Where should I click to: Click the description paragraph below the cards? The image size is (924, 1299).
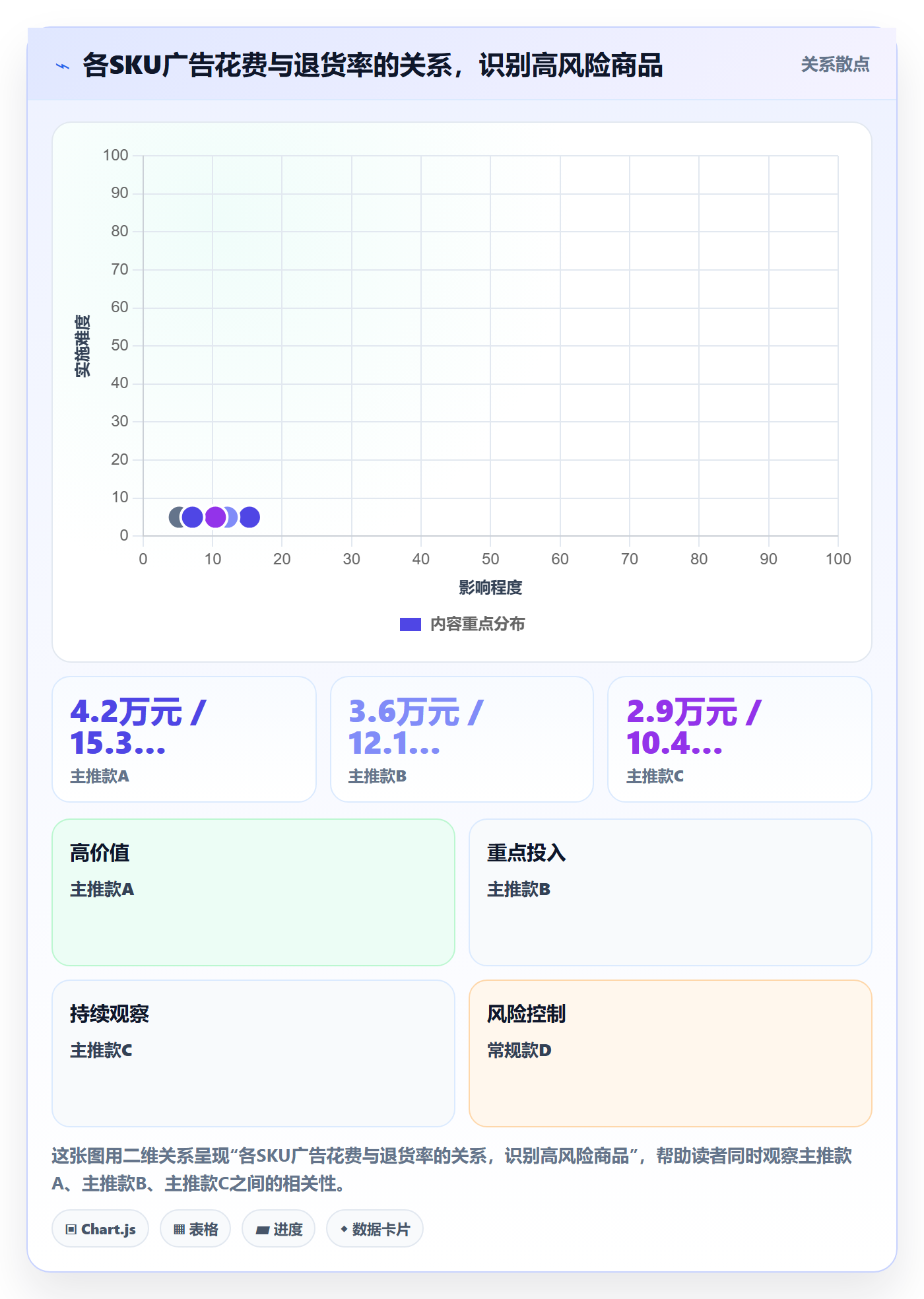452,1170
